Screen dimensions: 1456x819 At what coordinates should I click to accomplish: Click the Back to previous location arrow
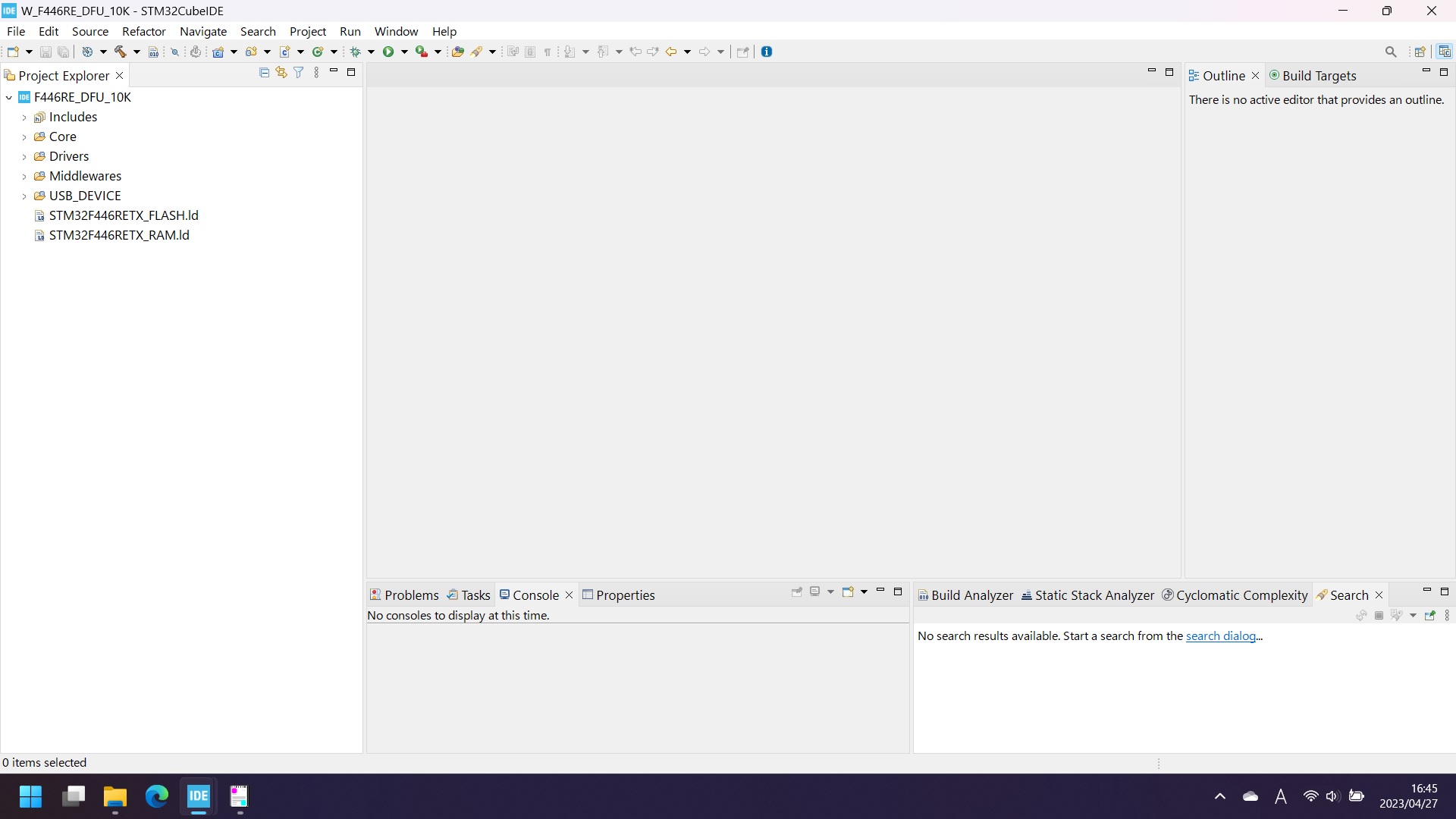point(671,52)
